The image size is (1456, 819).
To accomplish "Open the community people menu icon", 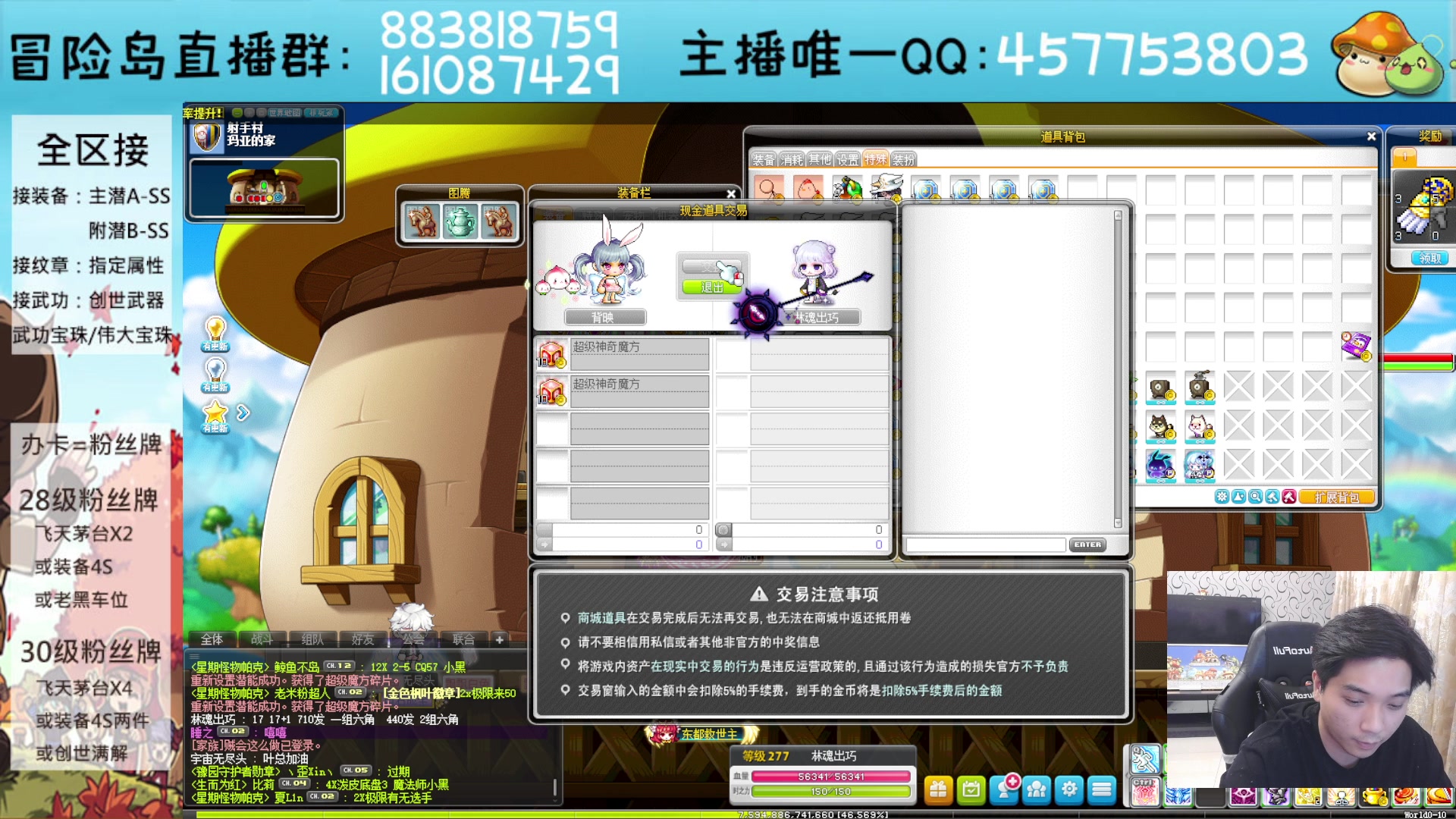I will pyautogui.click(x=1036, y=789).
